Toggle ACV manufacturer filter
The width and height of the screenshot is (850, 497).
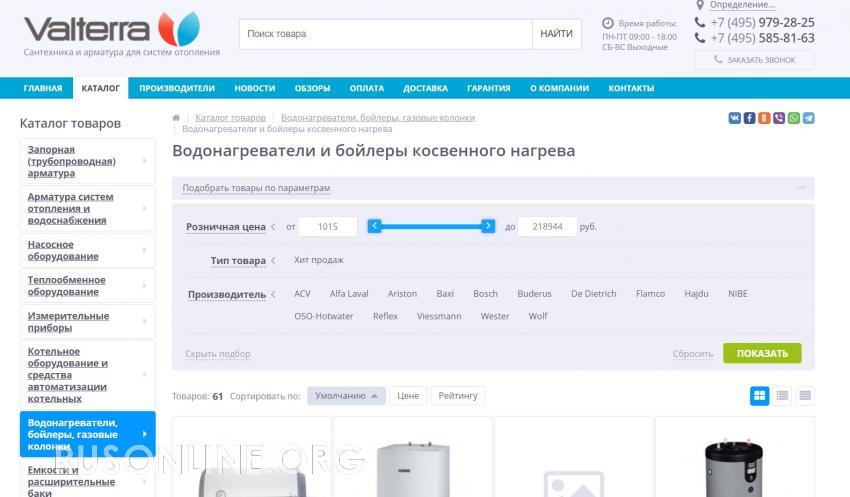point(302,294)
